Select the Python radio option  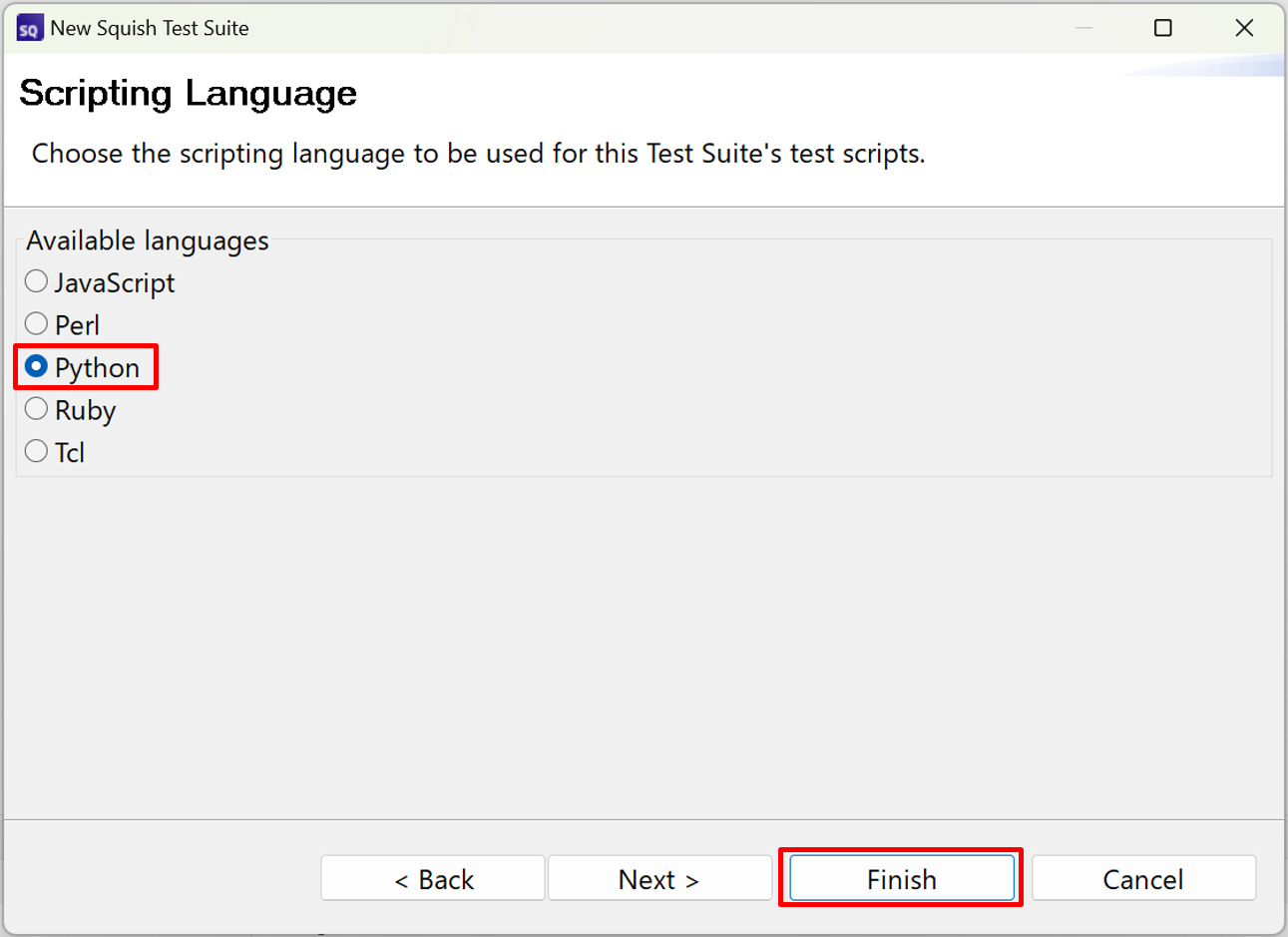click(37, 367)
